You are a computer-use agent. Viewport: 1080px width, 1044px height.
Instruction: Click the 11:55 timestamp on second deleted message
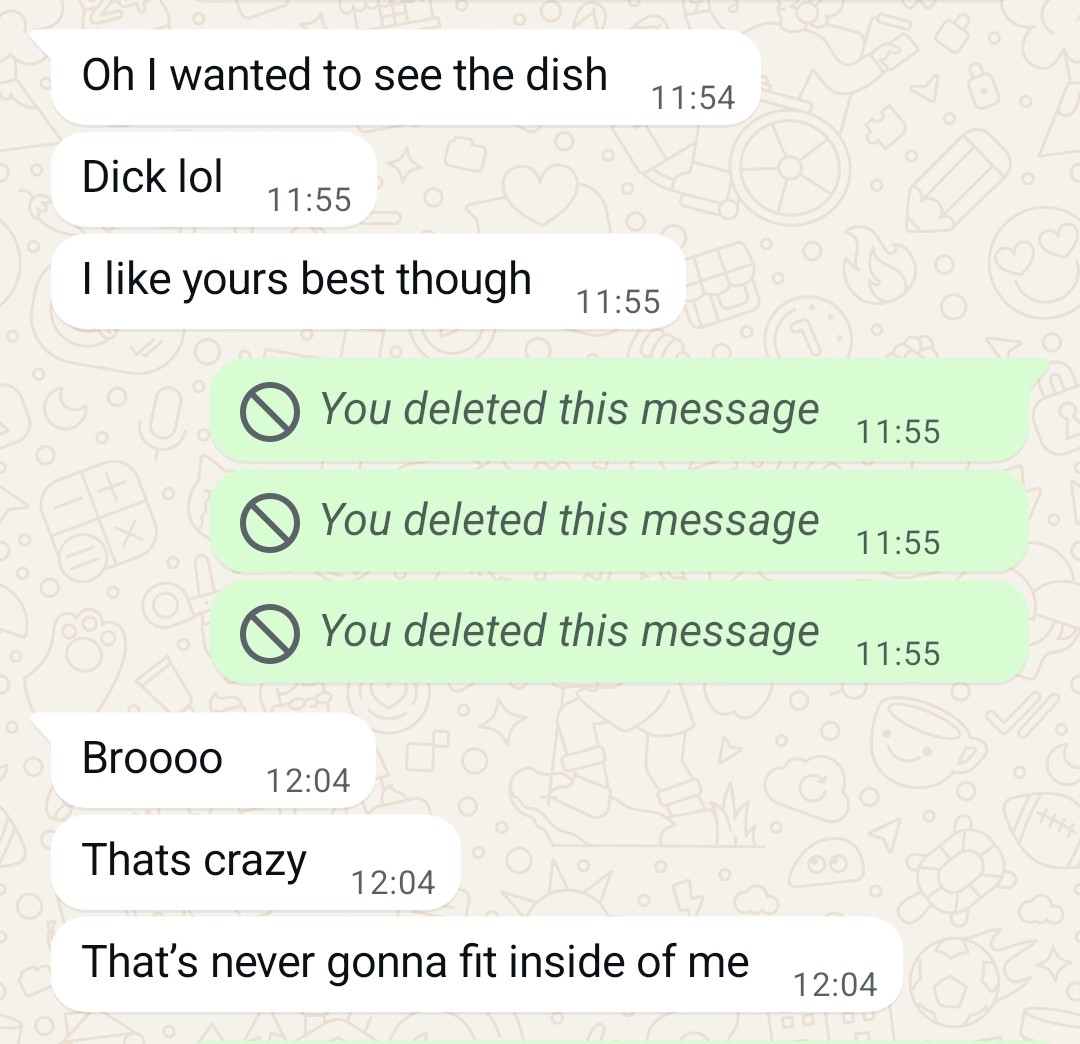point(897,543)
